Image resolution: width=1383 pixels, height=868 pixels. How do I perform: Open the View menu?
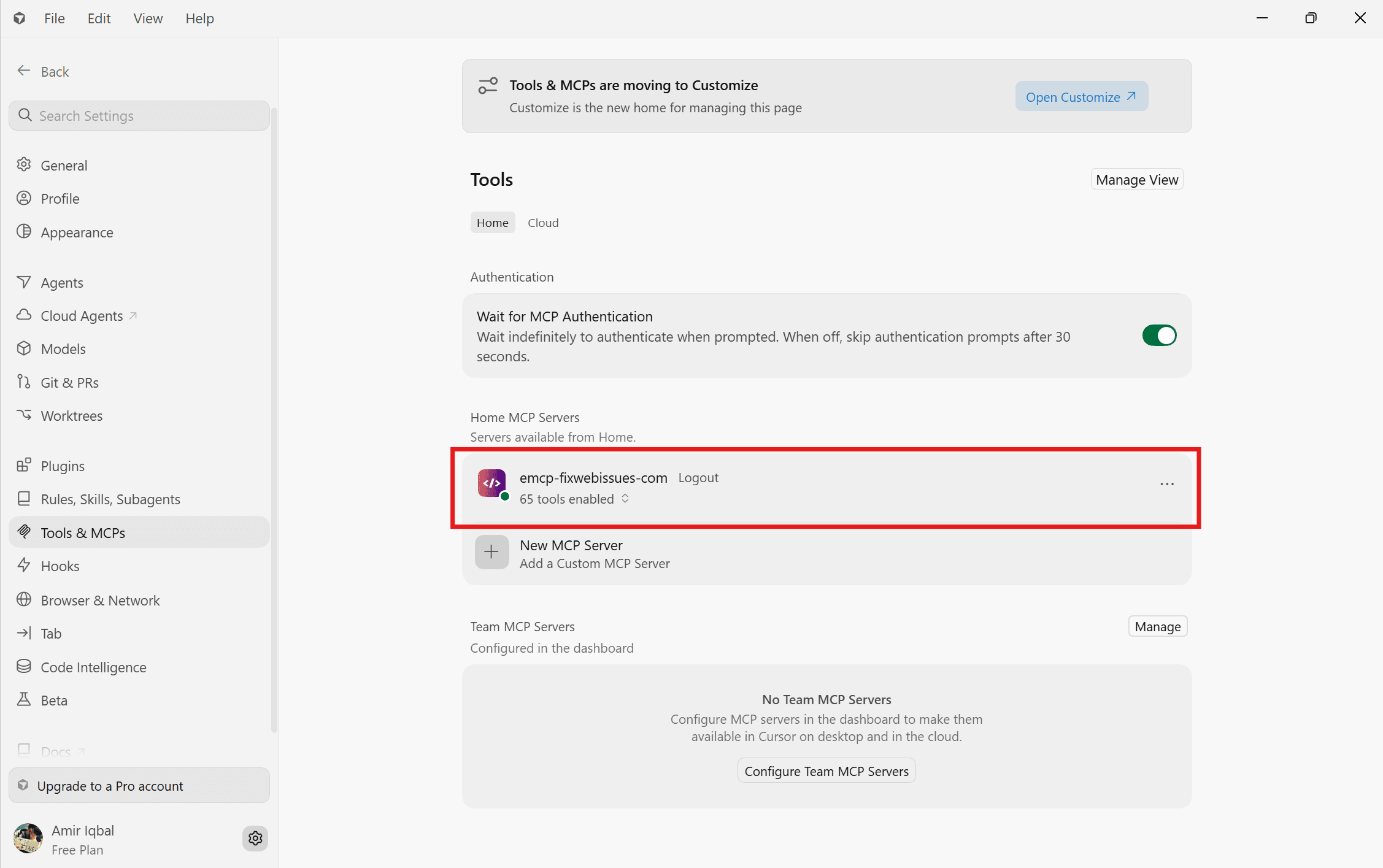148,18
